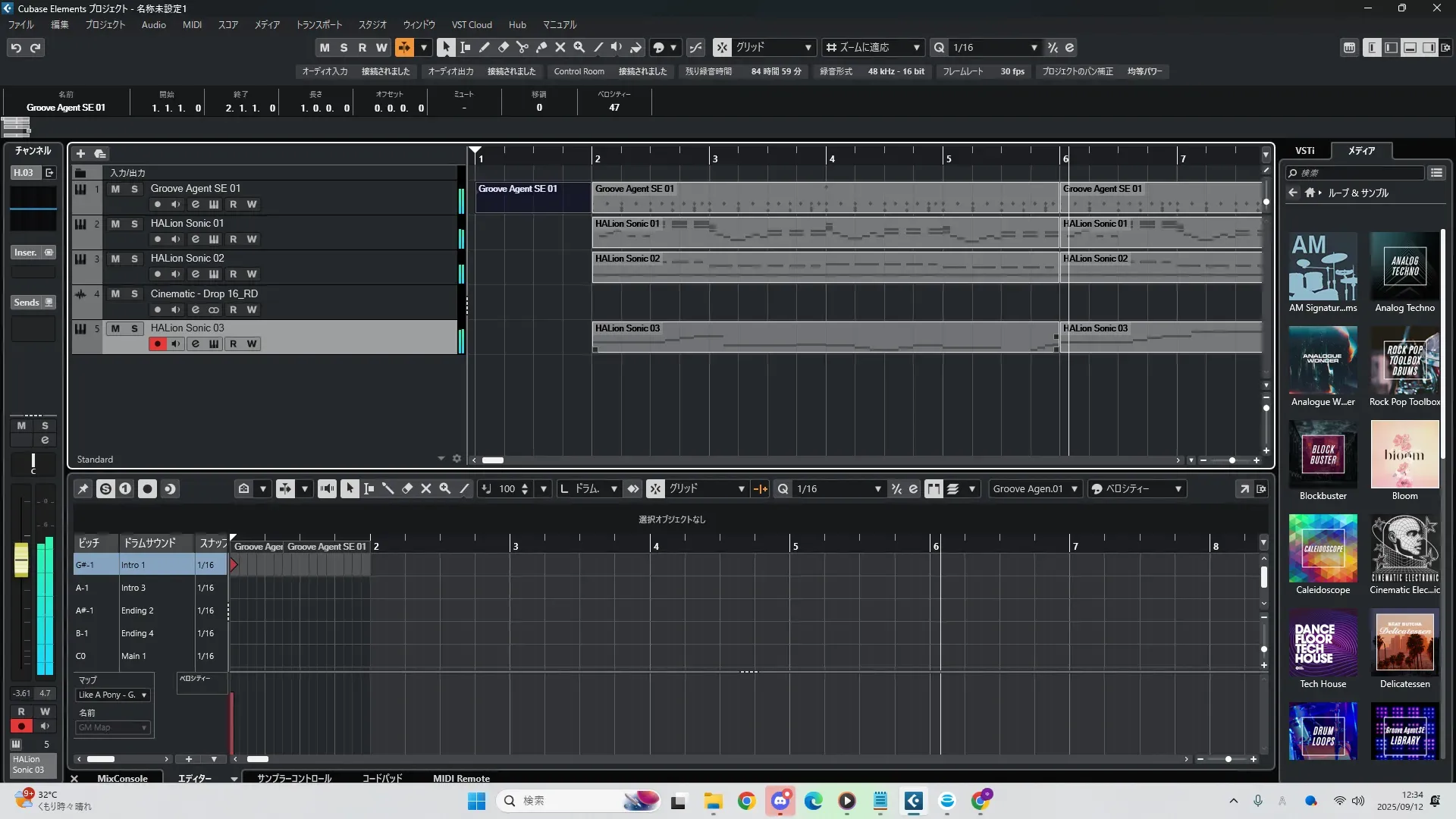Viewport: 1456px width, 819px height.
Task: Select the Mute (X) tool in main toolbar
Action: [x=560, y=47]
